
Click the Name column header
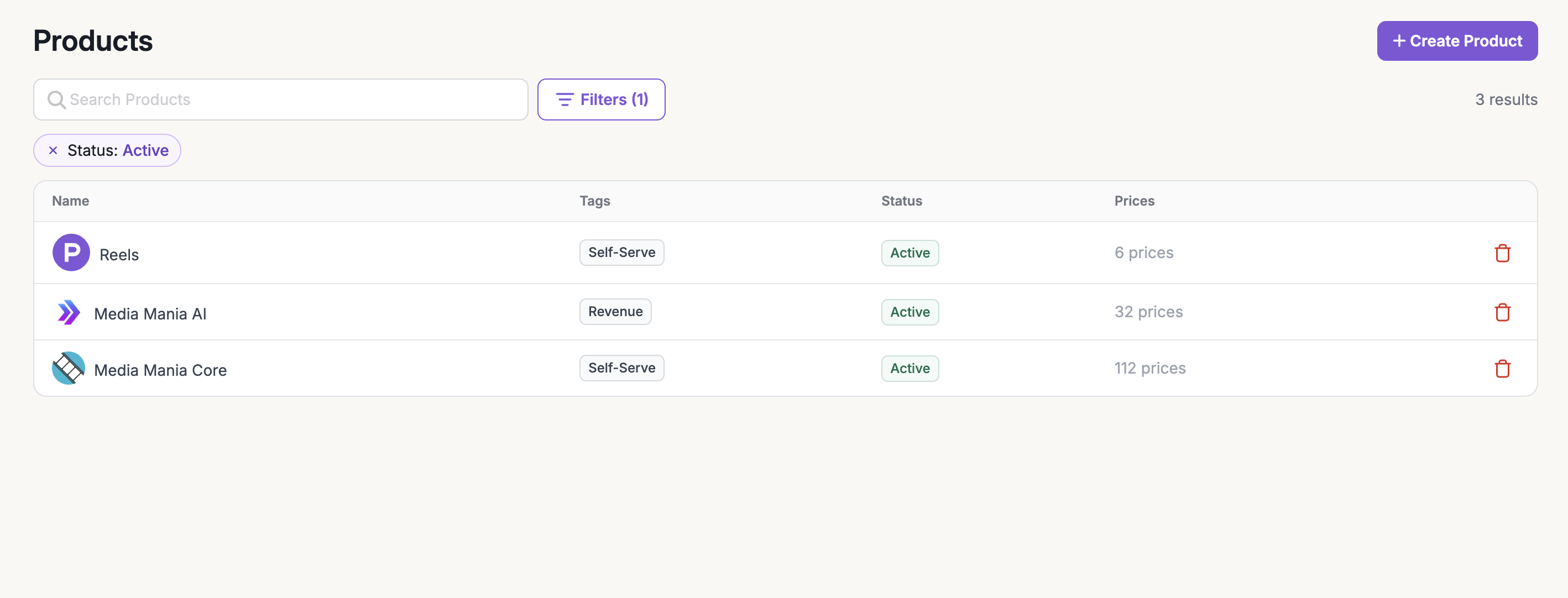(71, 201)
